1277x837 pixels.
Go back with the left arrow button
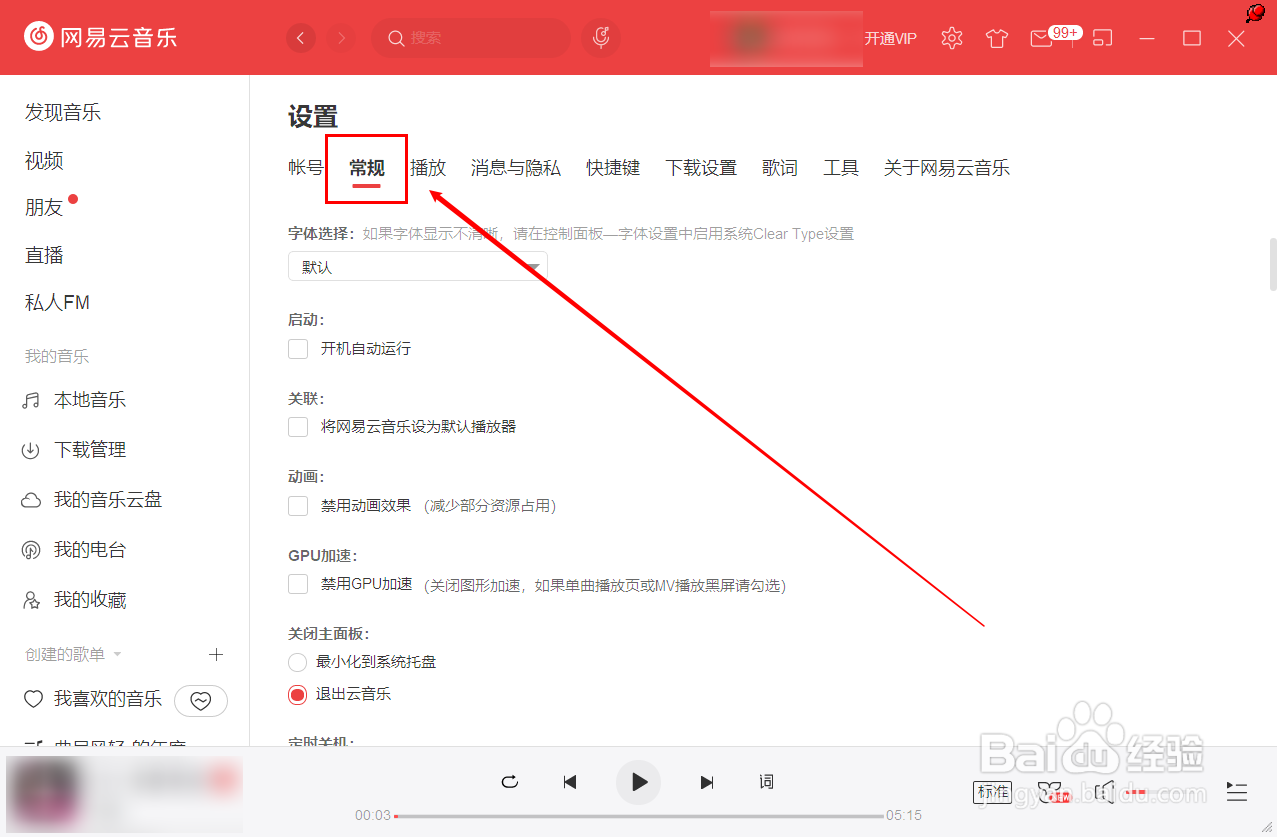tap(301, 38)
